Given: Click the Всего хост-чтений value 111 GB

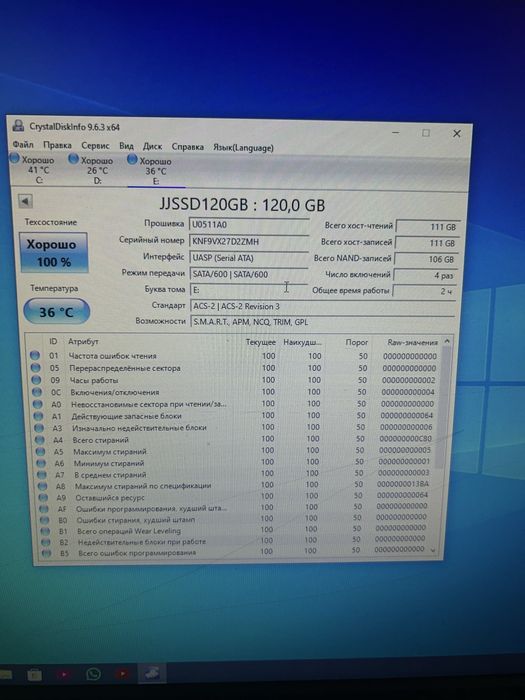Looking at the screenshot, I should pos(428,227).
